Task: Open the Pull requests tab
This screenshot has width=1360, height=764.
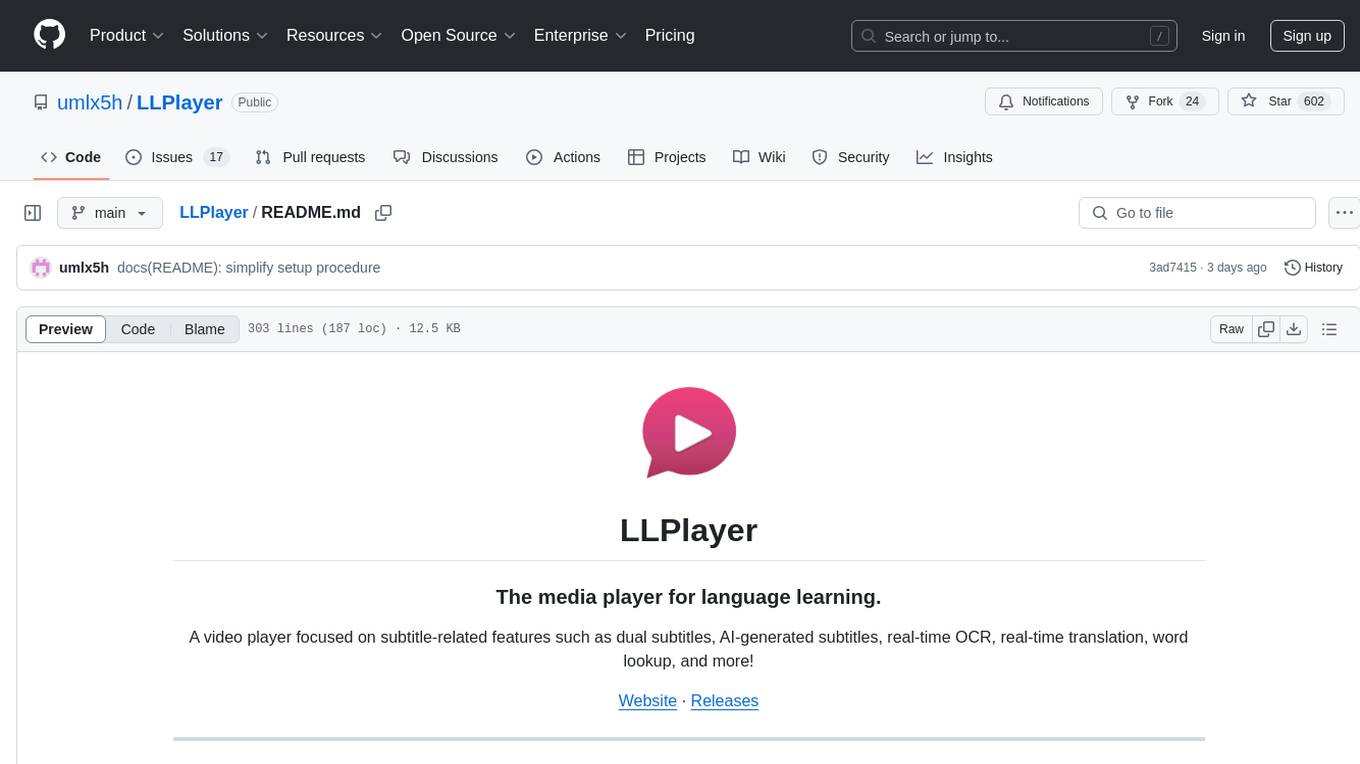Action: [310, 157]
